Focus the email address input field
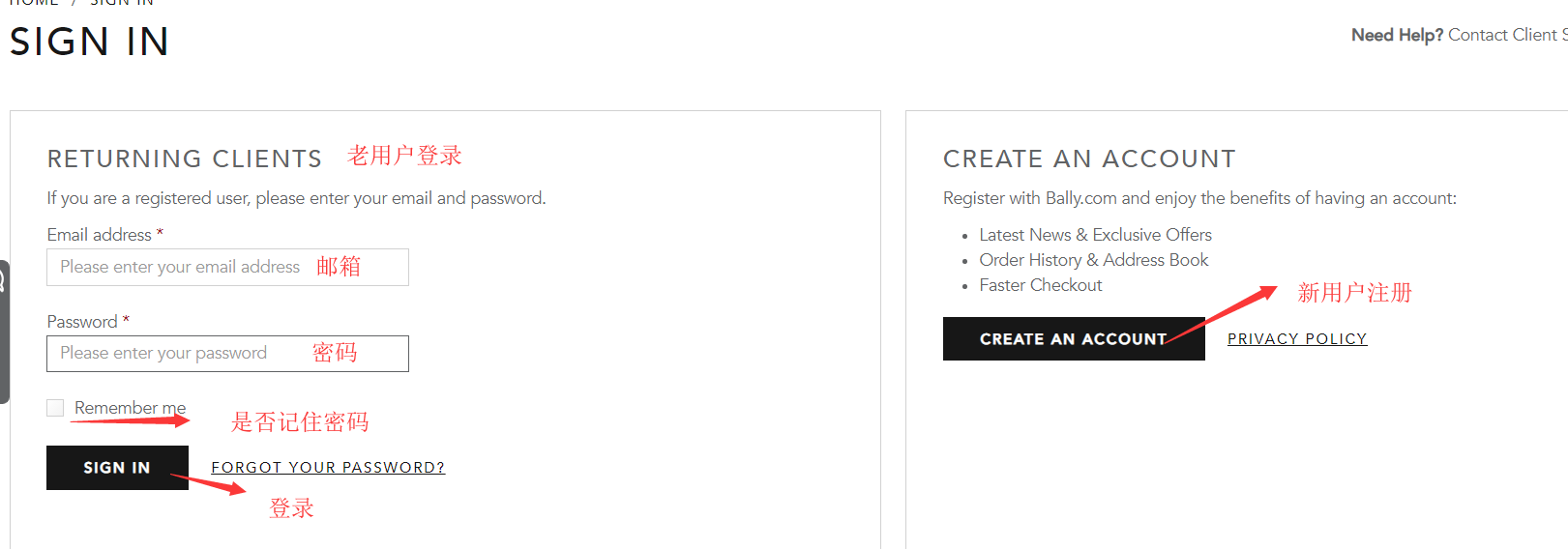 pyautogui.click(x=227, y=268)
